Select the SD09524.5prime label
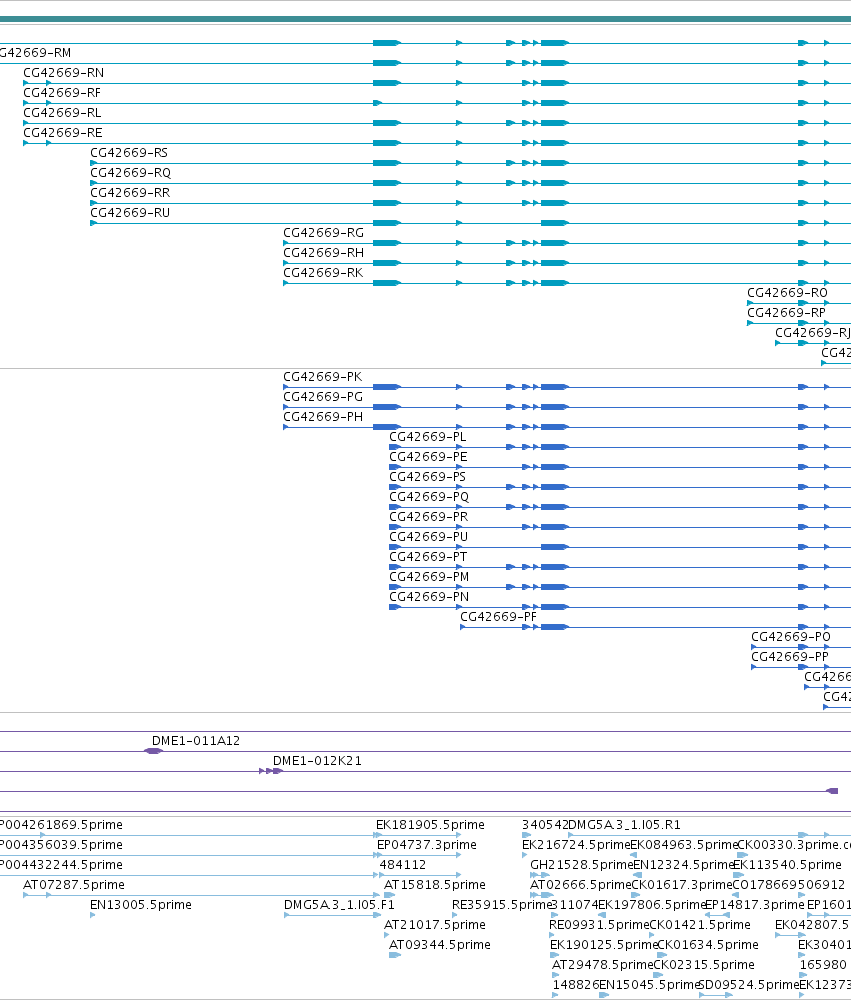Image resolution: width=851 pixels, height=1000 pixels. 749,985
